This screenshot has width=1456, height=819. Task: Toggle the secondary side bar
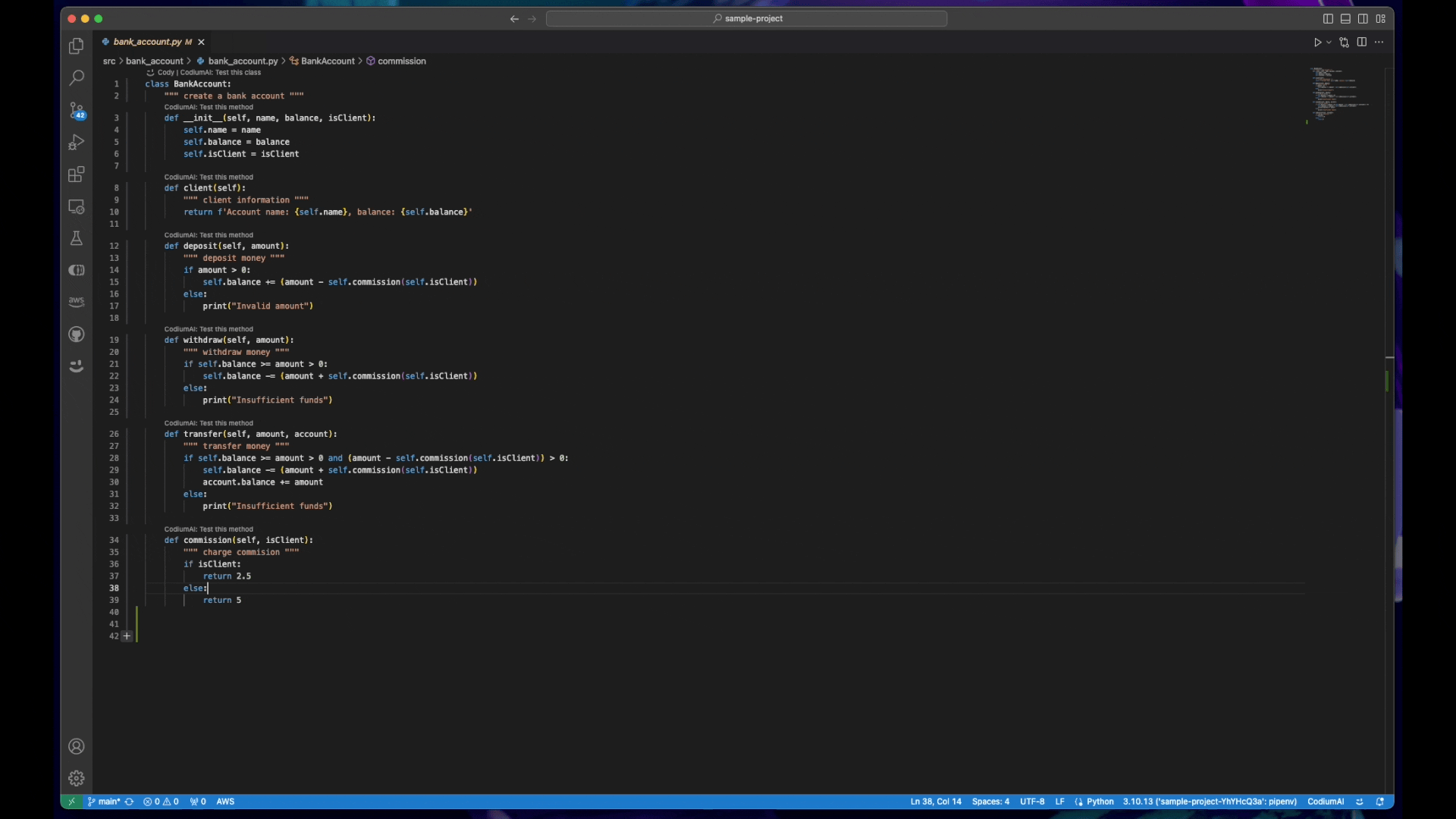pos(1364,18)
